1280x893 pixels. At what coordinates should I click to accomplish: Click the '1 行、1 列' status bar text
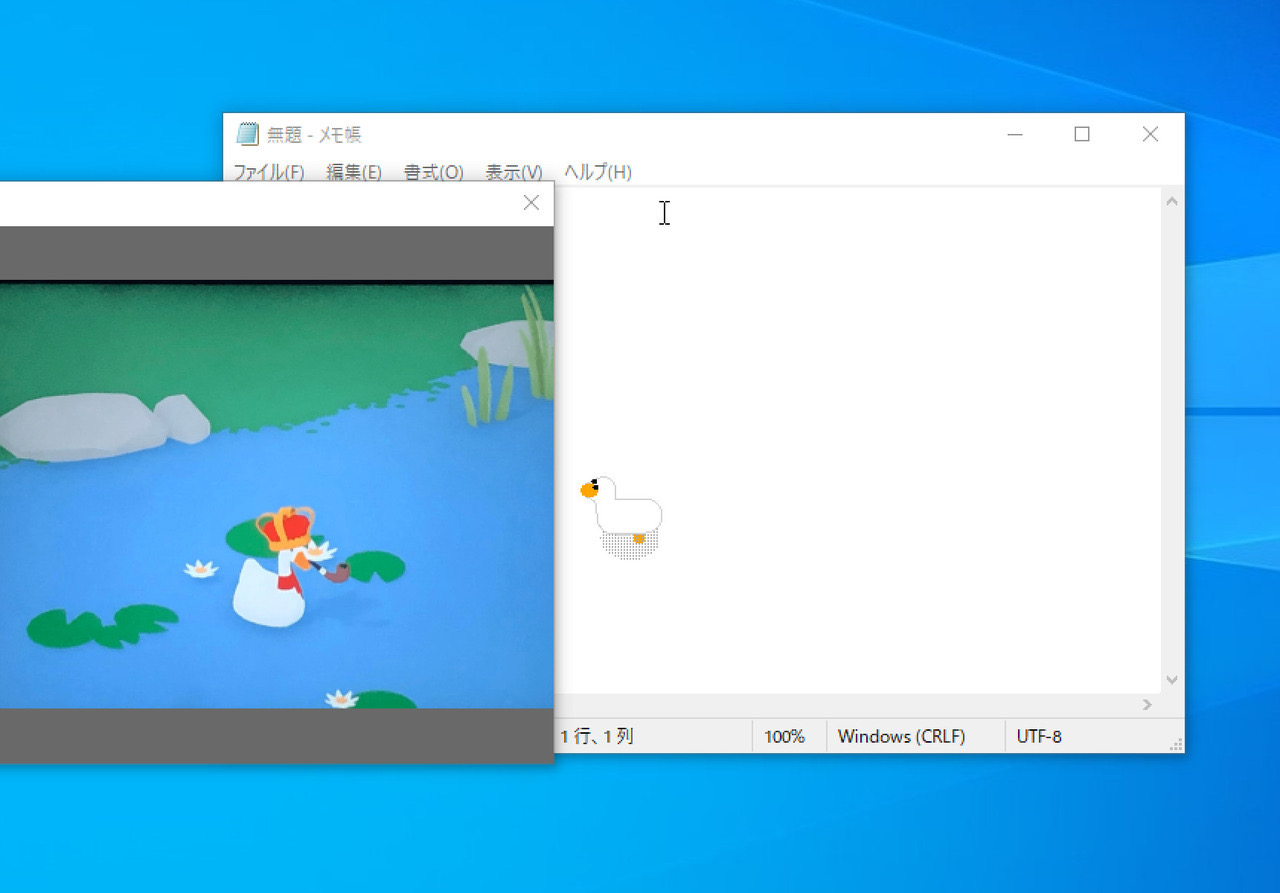click(x=597, y=737)
